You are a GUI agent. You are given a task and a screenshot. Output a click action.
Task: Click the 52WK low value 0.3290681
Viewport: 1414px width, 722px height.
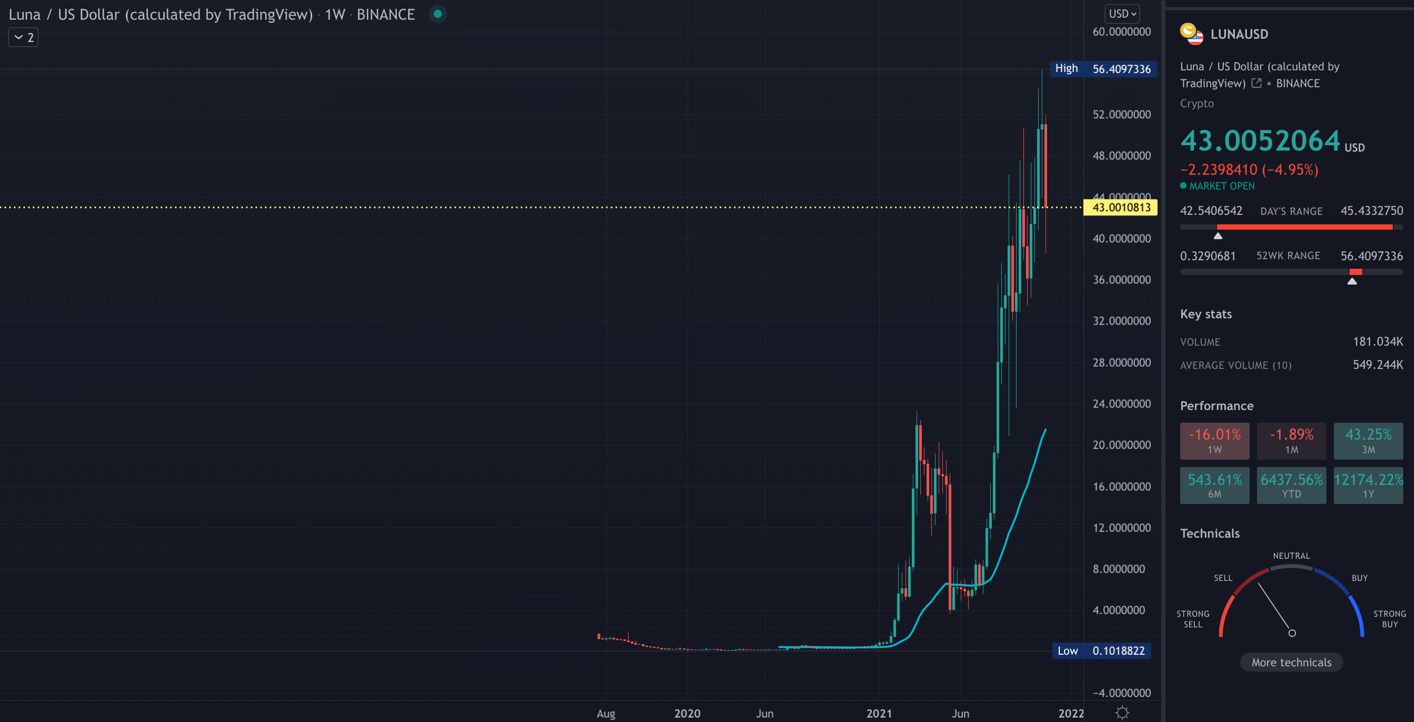pos(1208,256)
